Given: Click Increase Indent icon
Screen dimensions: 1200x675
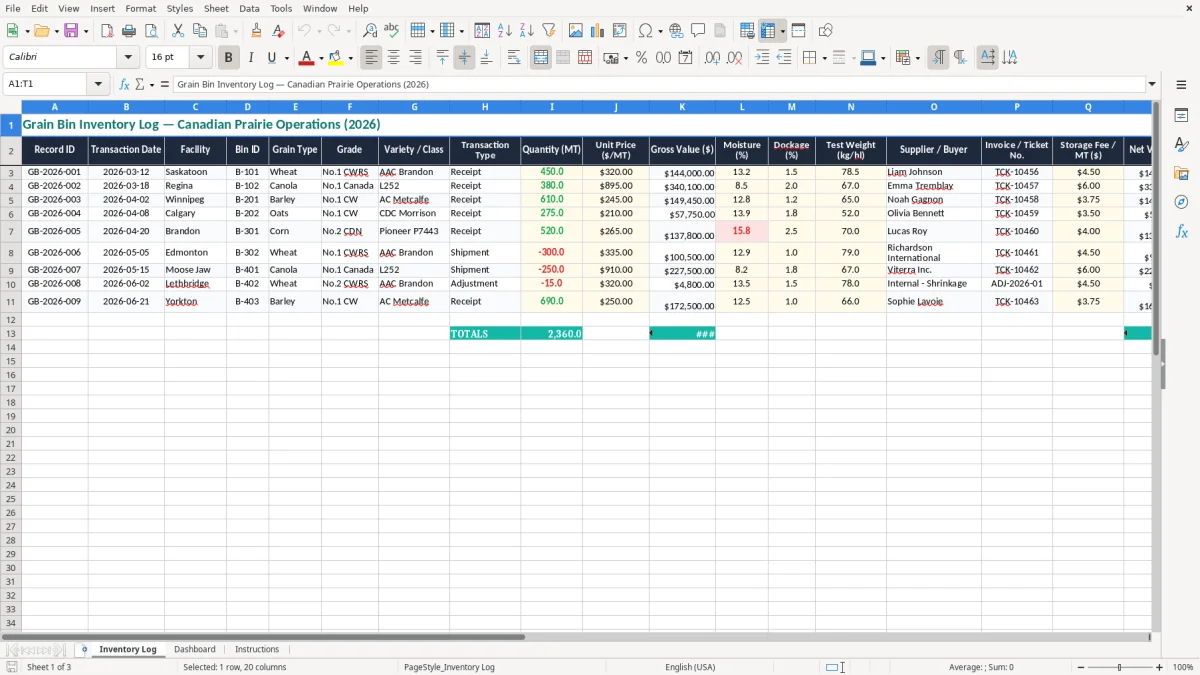Looking at the screenshot, I should pyautogui.click(x=762, y=58).
